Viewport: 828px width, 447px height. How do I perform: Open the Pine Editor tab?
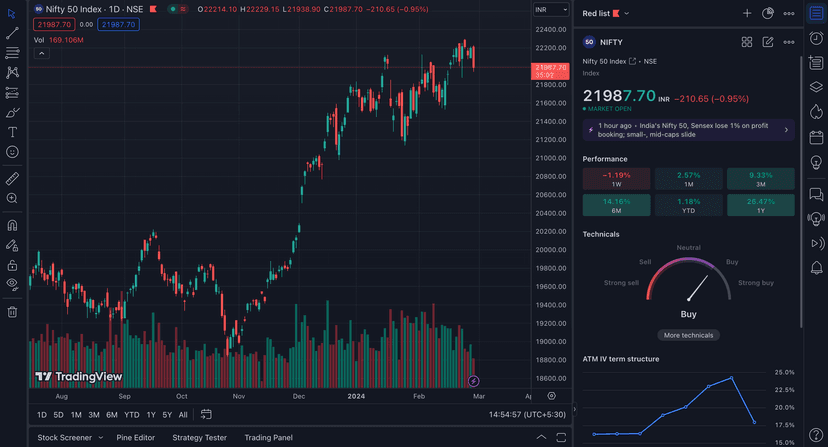pos(135,437)
